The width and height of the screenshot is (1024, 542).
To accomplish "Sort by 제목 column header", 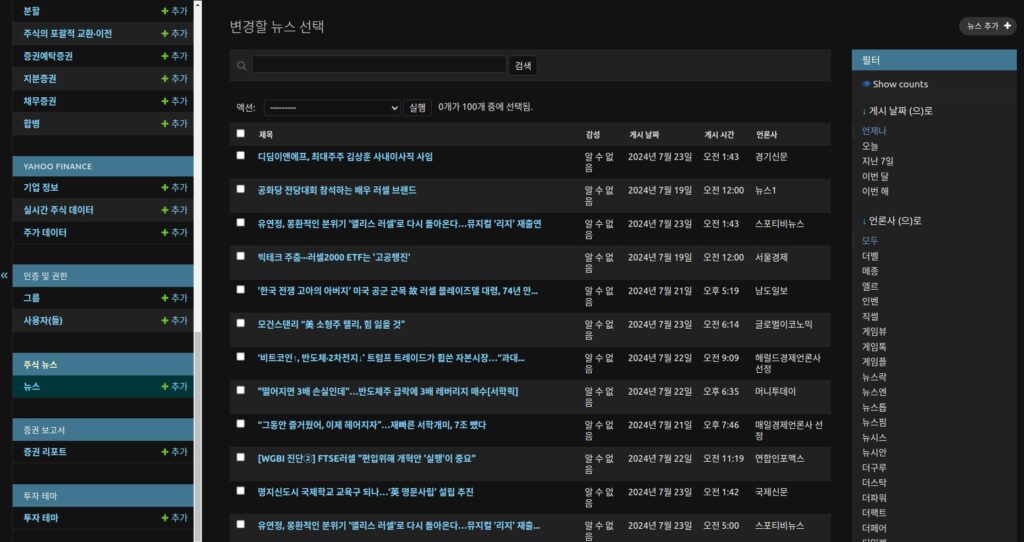I will [266, 135].
